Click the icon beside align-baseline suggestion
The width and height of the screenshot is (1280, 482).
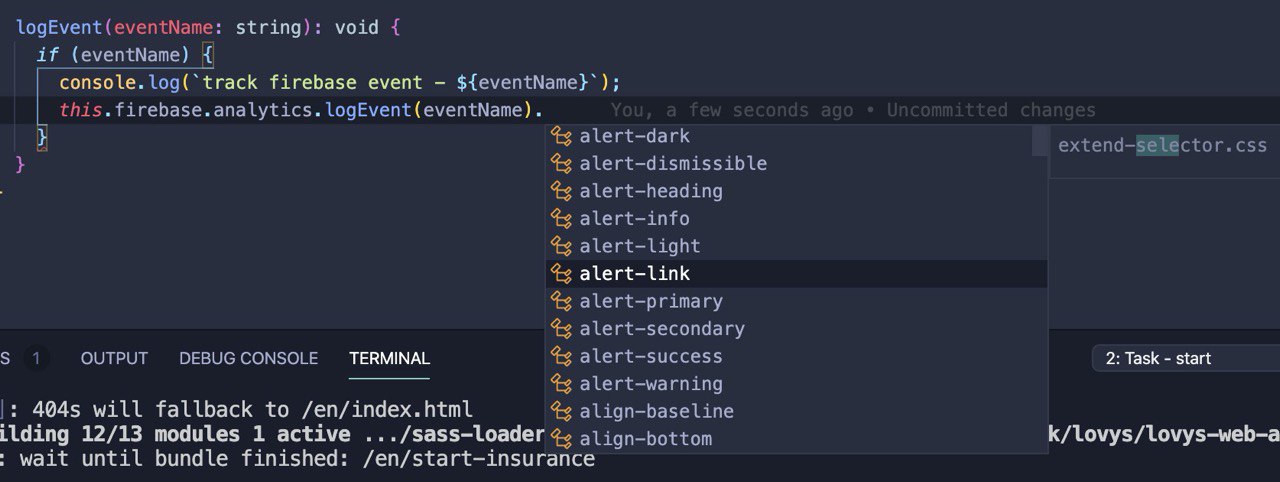click(562, 411)
